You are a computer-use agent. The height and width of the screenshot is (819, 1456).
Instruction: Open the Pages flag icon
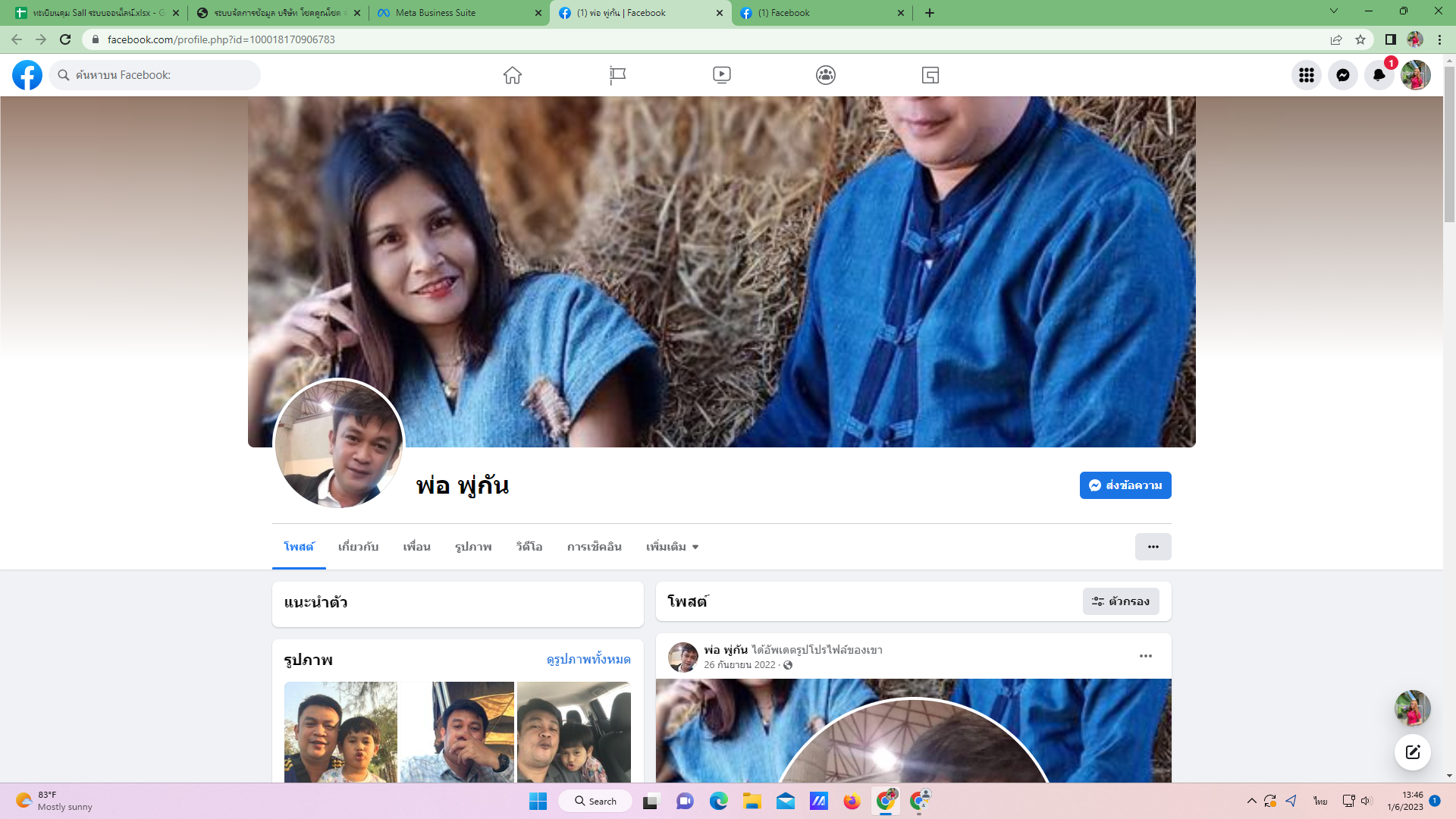[617, 75]
